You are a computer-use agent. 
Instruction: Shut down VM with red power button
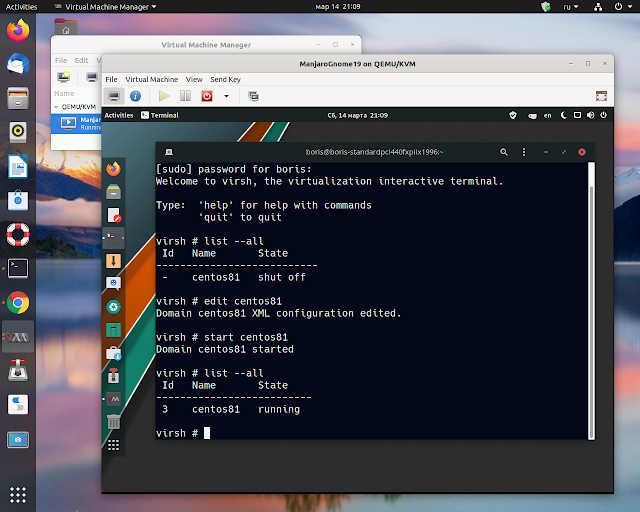tap(207, 96)
